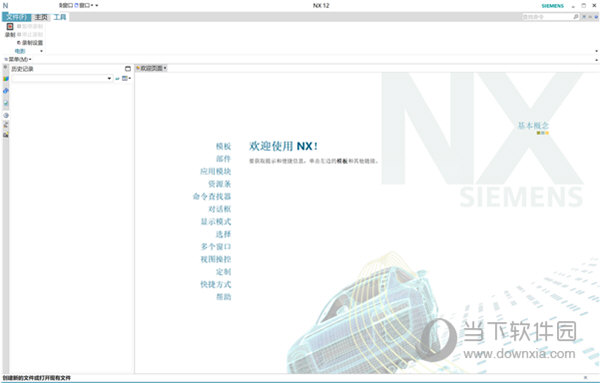This screenshot has height=383, width=600.
Task: Open the 录制设置 recording settings
Action: coord(30,43)
